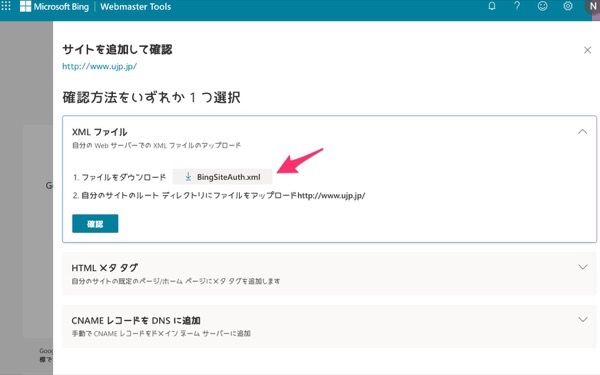Click the XML file upload description text
Image resolution: width=600 pixels, height=375 pixels.
pyautogui.click(x=156, y=145)
